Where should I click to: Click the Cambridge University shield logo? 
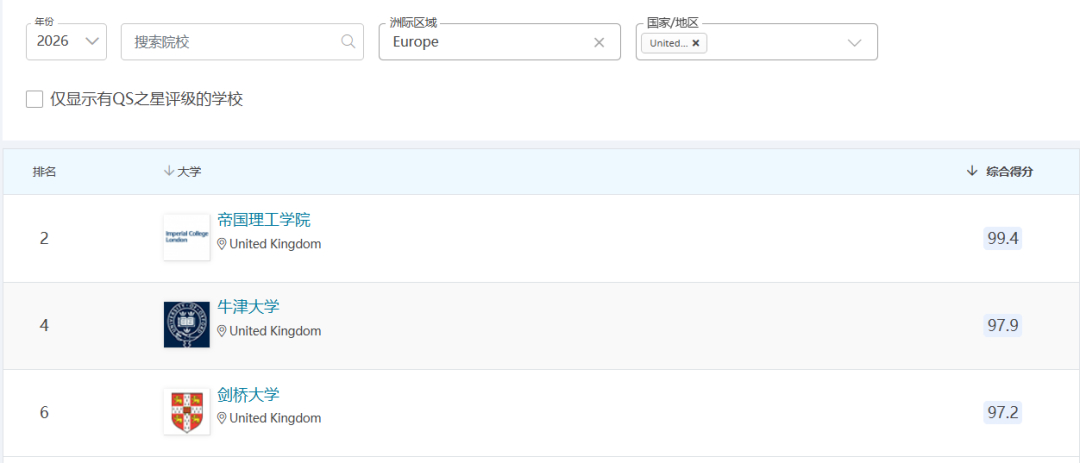coord(187,411)
